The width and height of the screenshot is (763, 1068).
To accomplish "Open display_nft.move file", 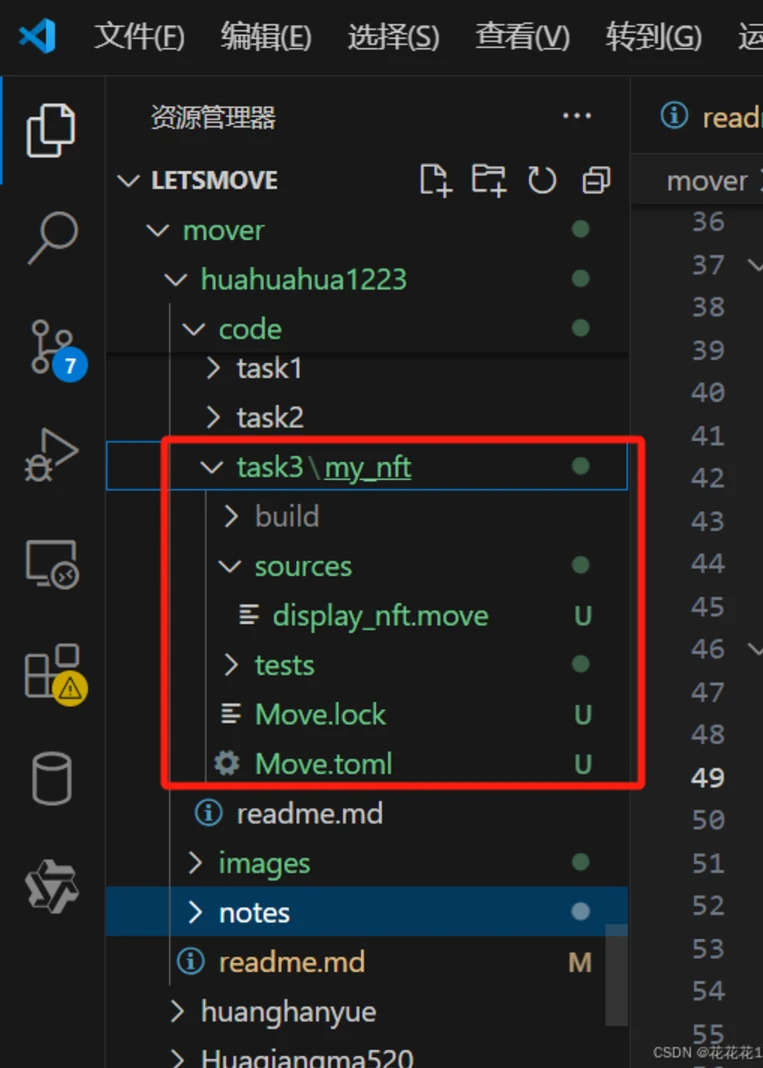I will click(x=380, y=615).
